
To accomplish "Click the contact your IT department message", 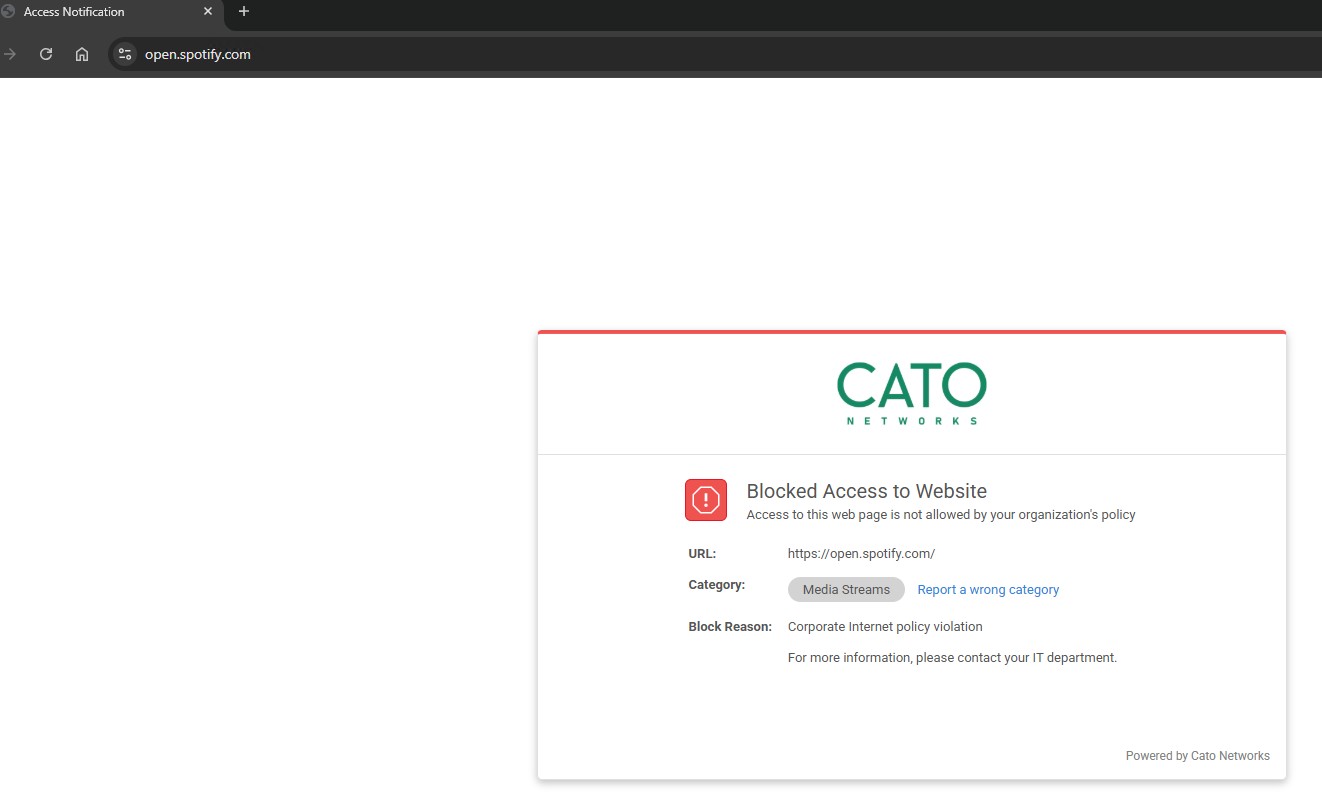I will pyautogui.click(x=952, y=658).
